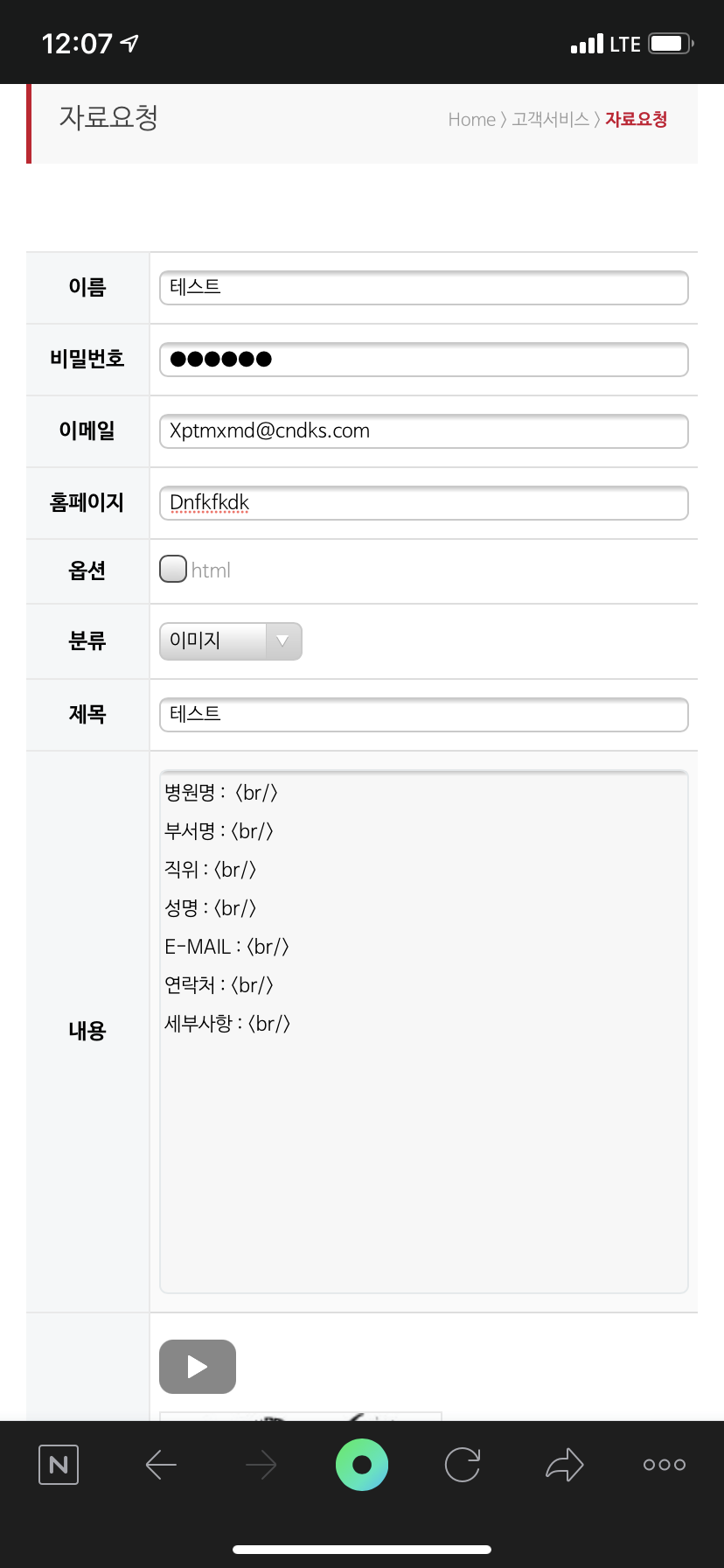
Task: Tap inside the 내용 text area
Action: 424,1032
